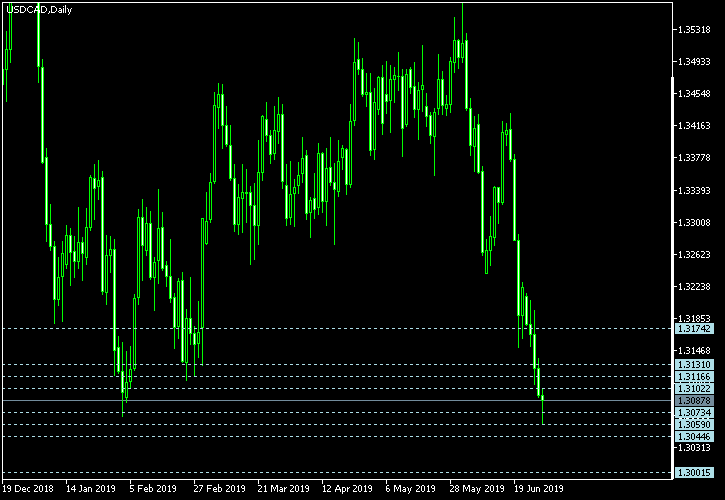Click the USDCAD,Daily chart title
This screenshot has width=725, height=500.
pyautogui.click(x=39, y=10)
